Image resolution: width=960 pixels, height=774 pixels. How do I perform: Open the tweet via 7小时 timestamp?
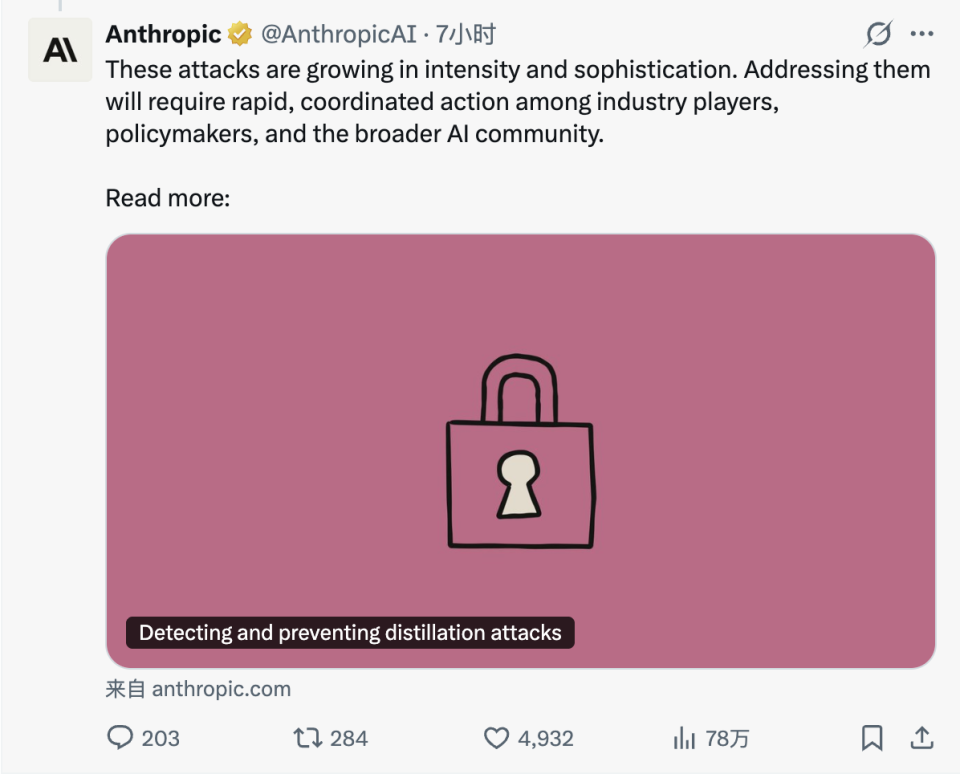465,35
